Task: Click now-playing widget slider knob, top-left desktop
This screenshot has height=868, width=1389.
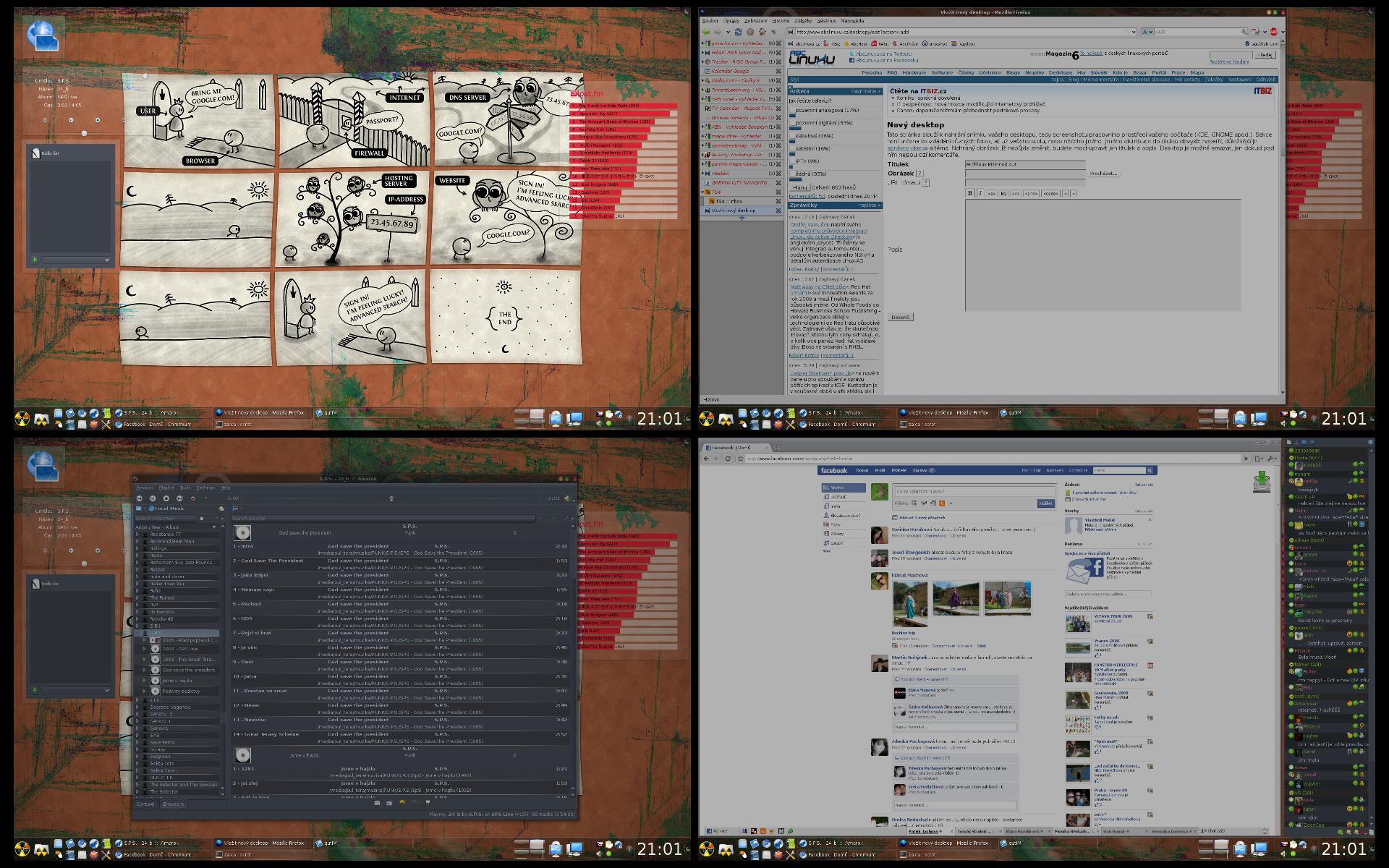Action: [x=85, y=133]
